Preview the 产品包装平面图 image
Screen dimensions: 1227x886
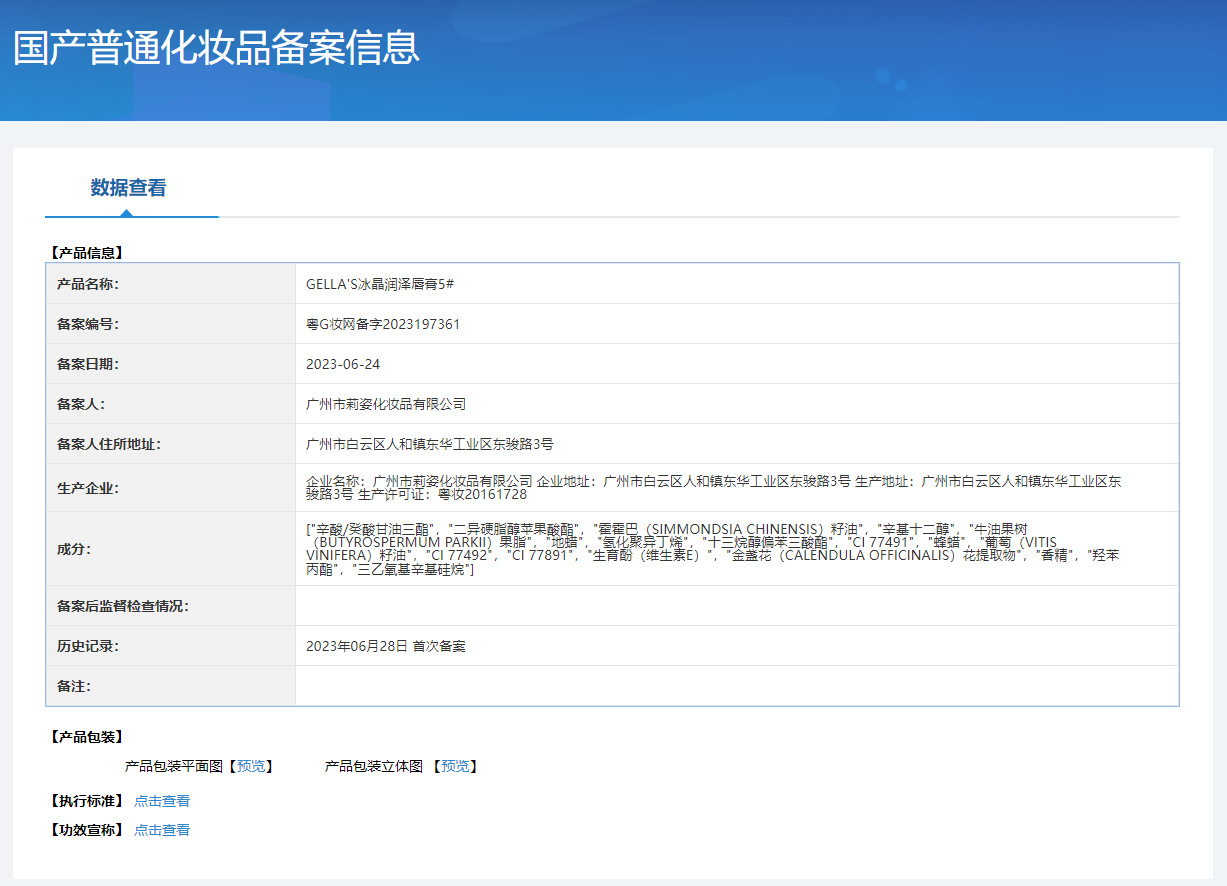253,766
